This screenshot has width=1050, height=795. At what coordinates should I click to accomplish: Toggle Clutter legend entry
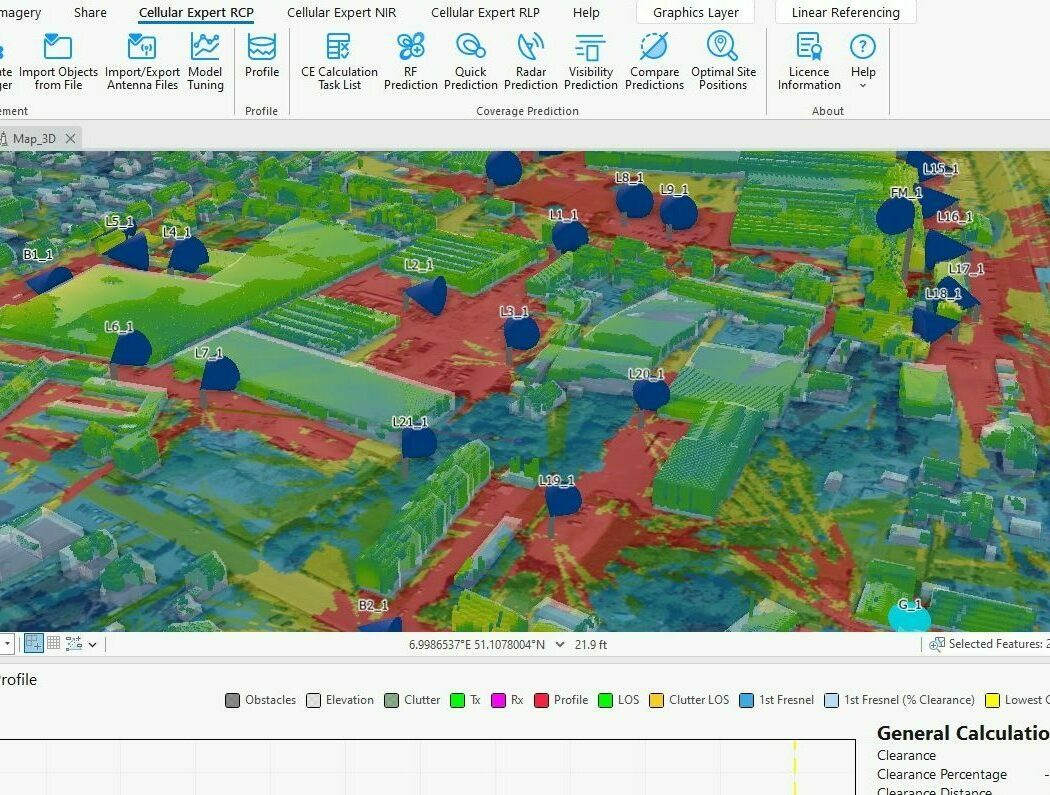(412, 700)
